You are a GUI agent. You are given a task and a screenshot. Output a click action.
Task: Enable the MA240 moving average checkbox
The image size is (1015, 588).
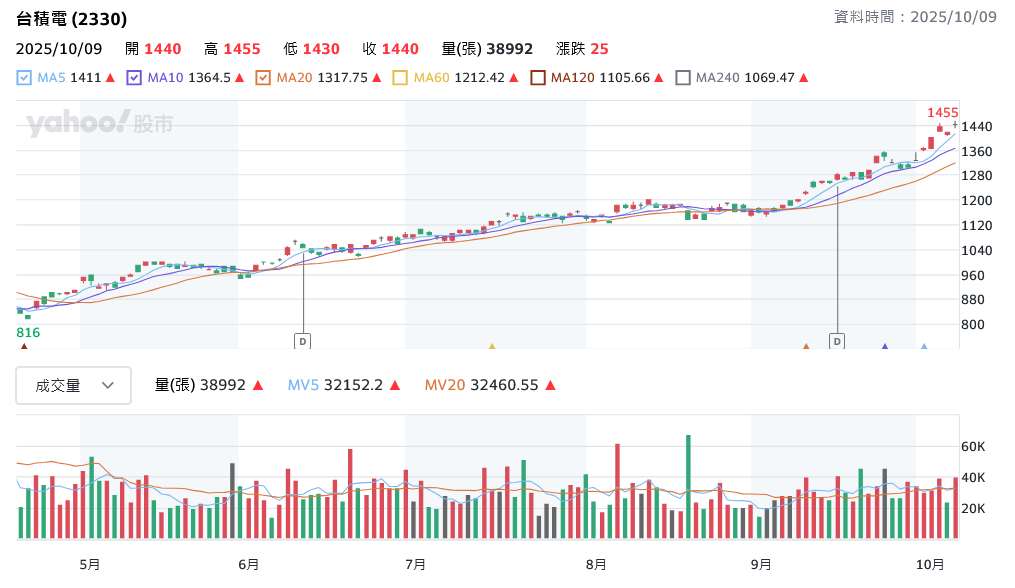tap(683, 77)
